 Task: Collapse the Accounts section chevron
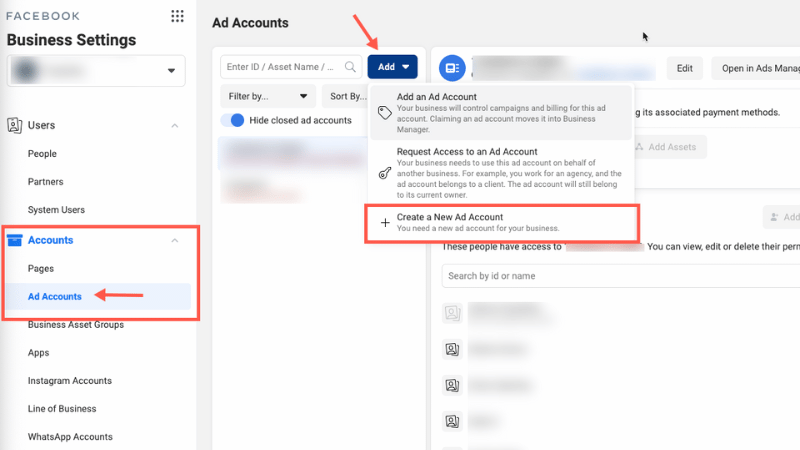pyautogui.click(x=174, y=240)
